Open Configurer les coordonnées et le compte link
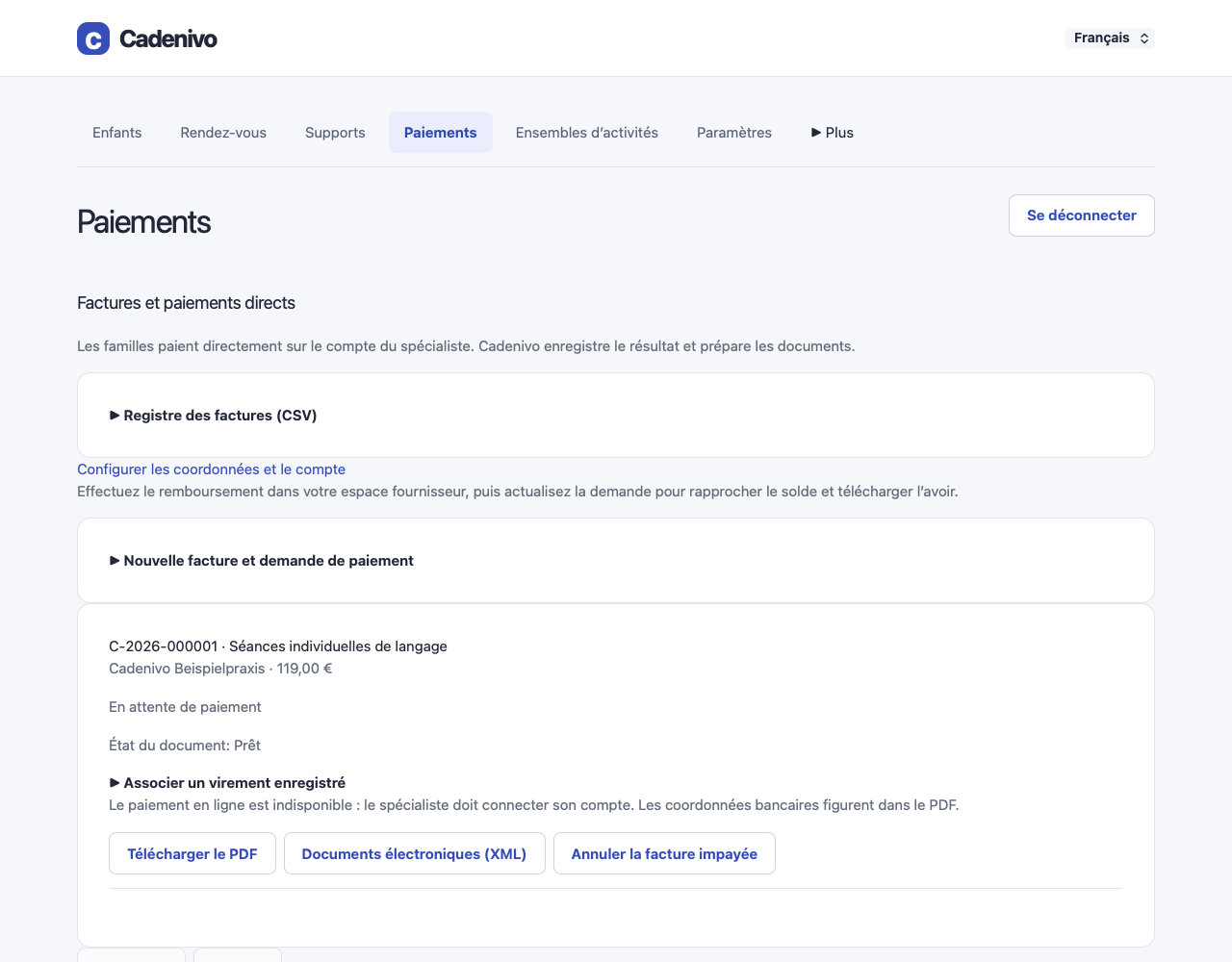1232x962 pixels. (x=211, y=469)
